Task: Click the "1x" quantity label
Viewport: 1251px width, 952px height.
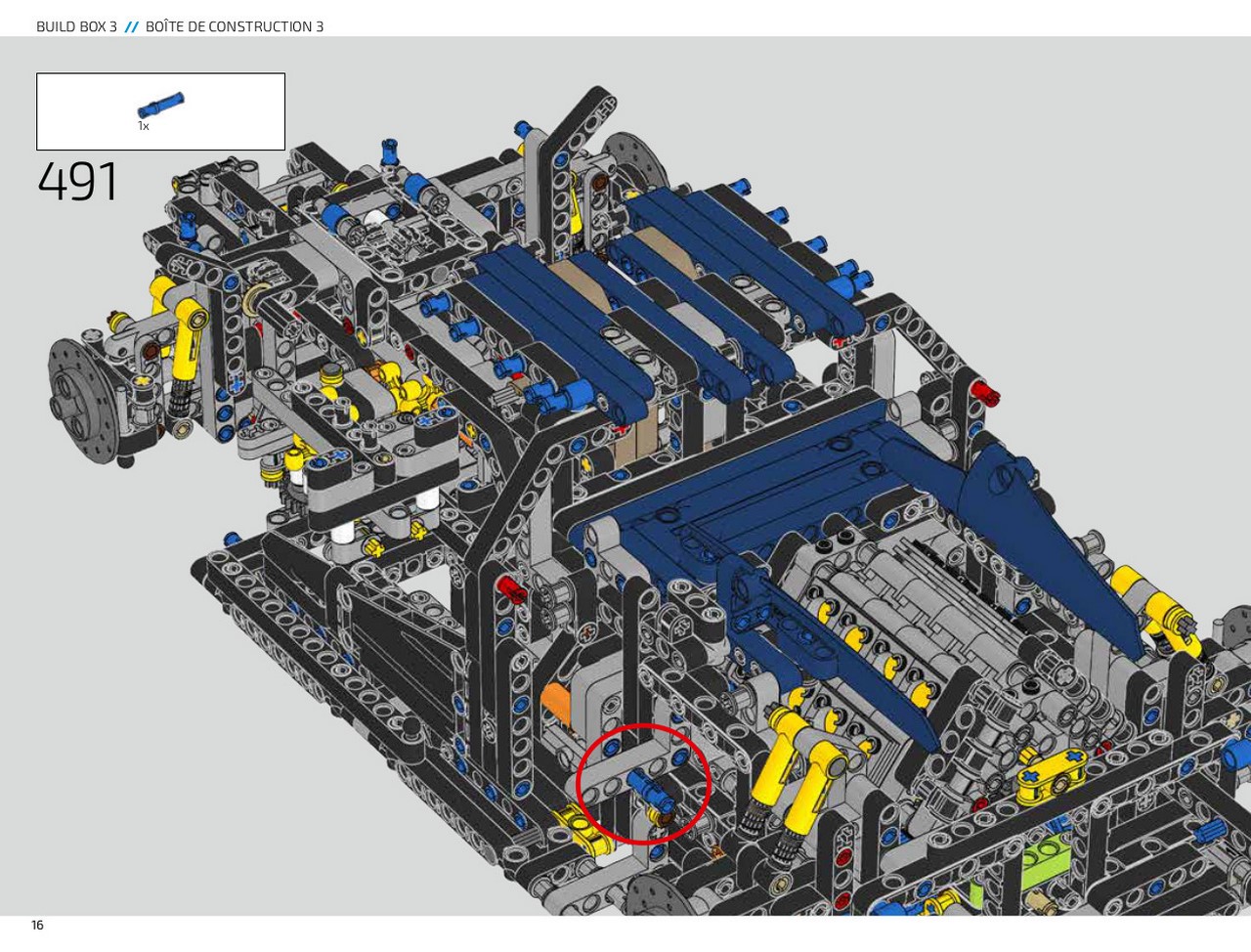Action: [144, 126]
